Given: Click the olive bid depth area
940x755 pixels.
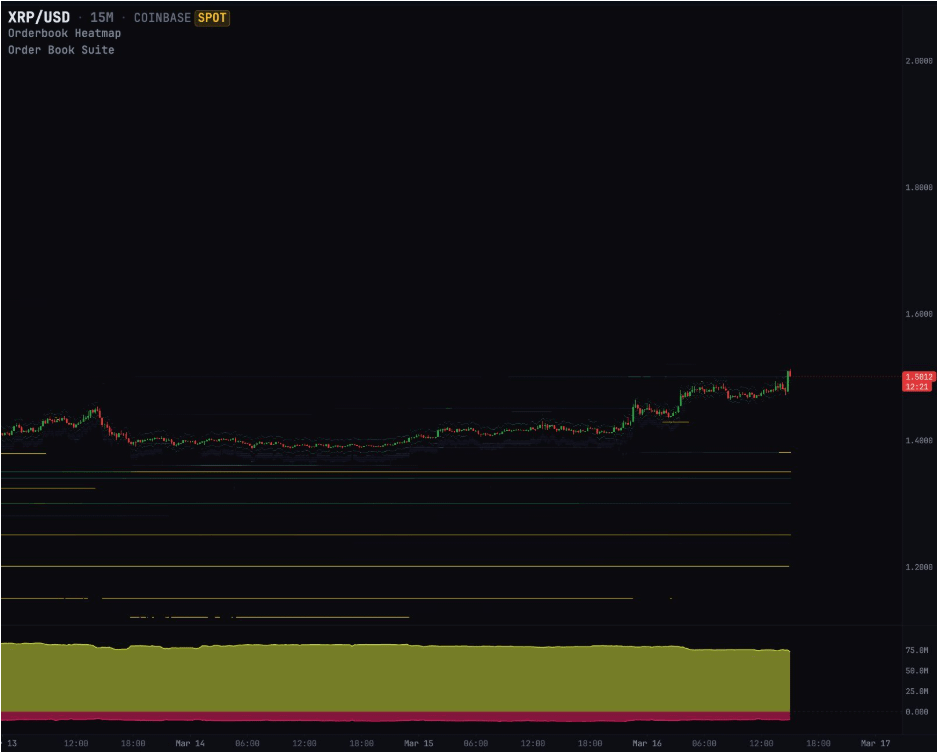Looking at the screenshot, I should click(395, 679).
